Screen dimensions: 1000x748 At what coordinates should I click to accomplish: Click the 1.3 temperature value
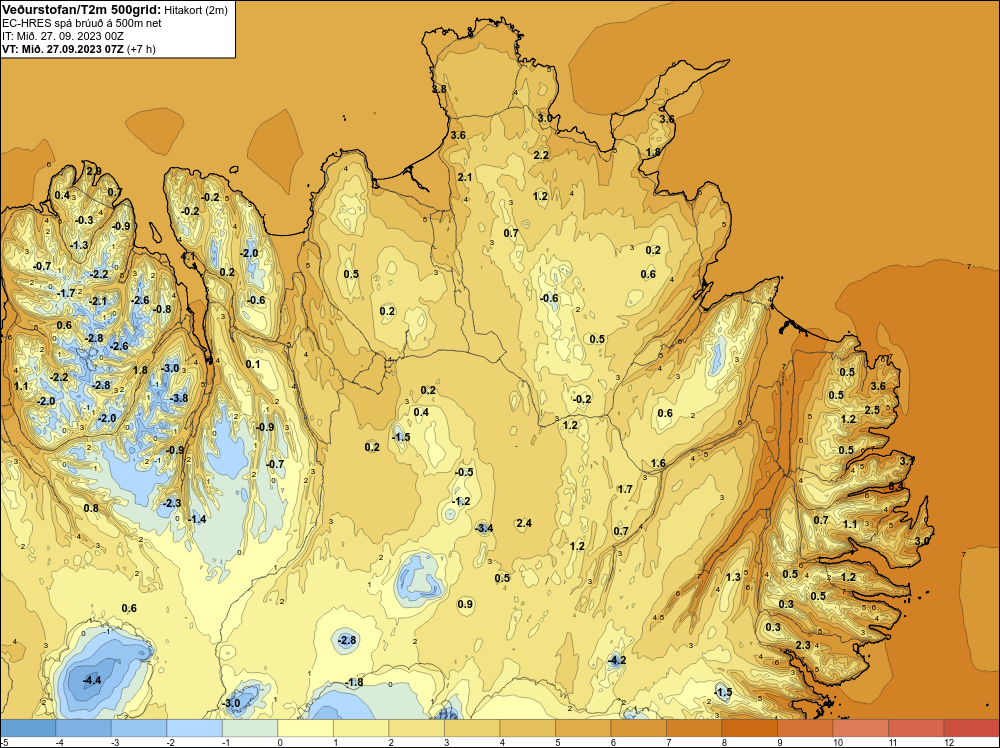733,577
